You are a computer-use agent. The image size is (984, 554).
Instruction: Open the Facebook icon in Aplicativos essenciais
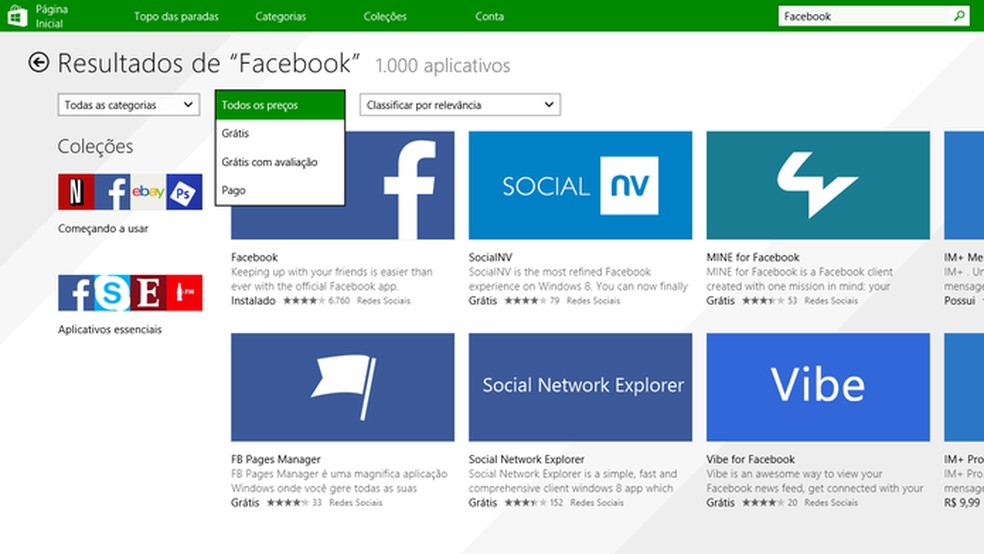point(76,293)
